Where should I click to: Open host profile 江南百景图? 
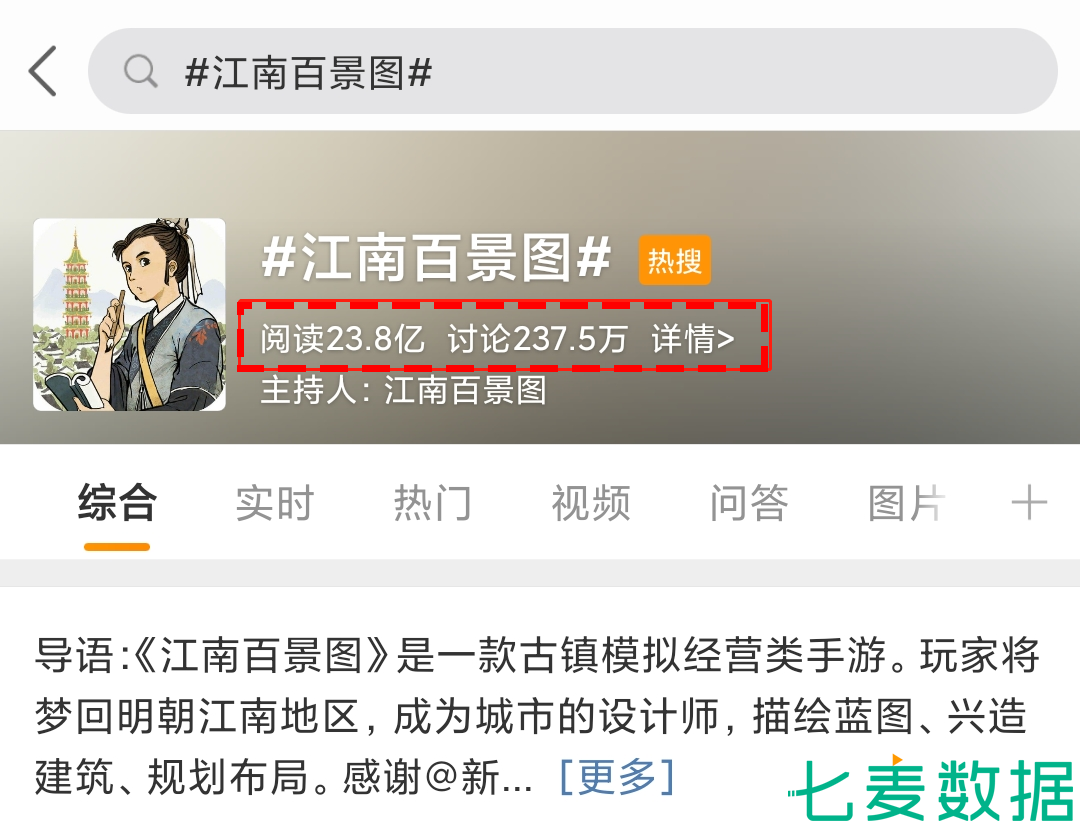tap(465, 390)
